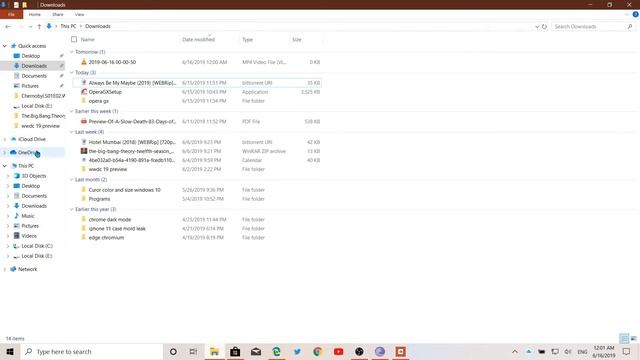Select the Programs folder icon

pyautogui.click(x=84, y=199)
